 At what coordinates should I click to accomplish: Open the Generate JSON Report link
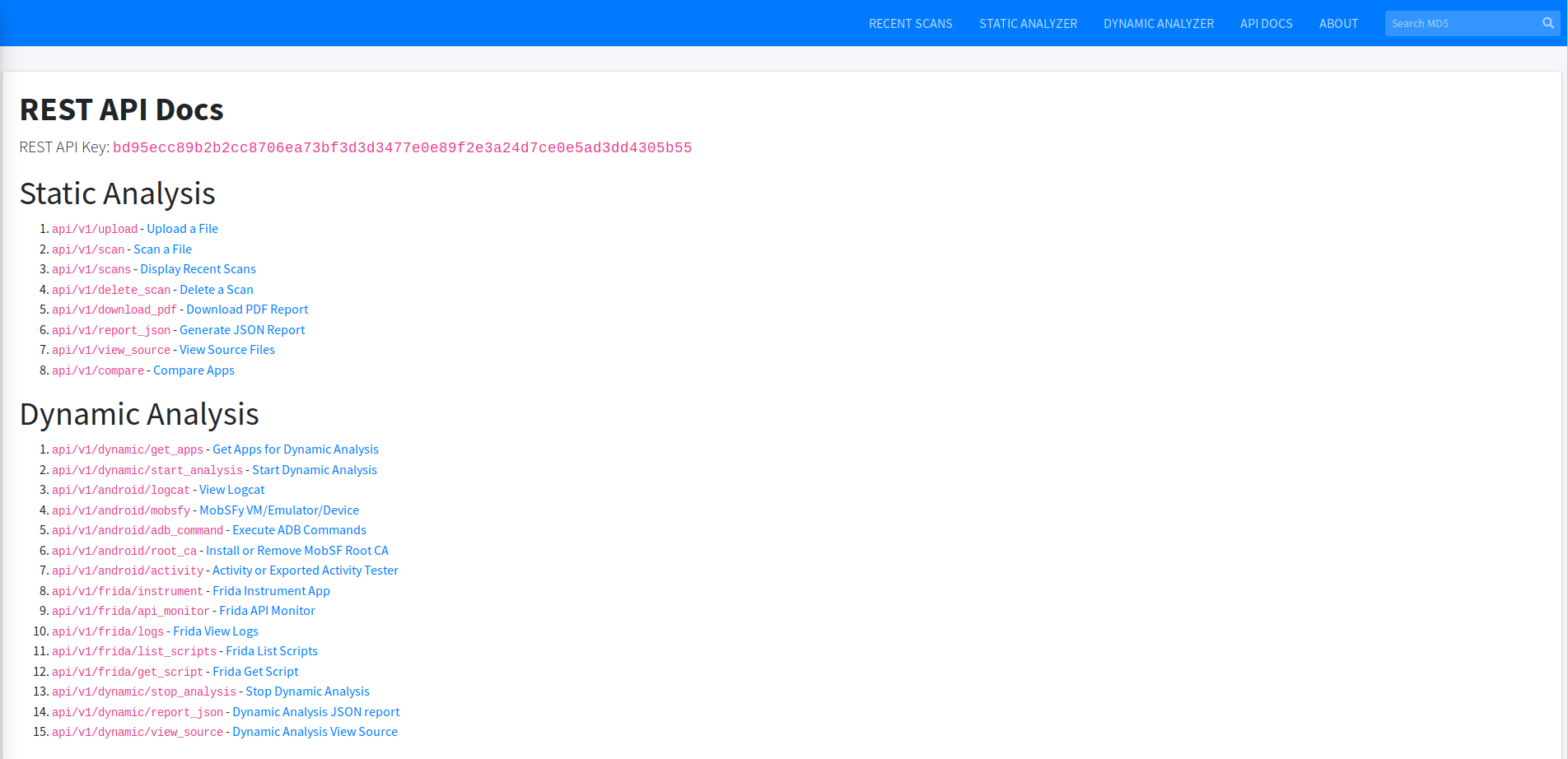[242, 330]
